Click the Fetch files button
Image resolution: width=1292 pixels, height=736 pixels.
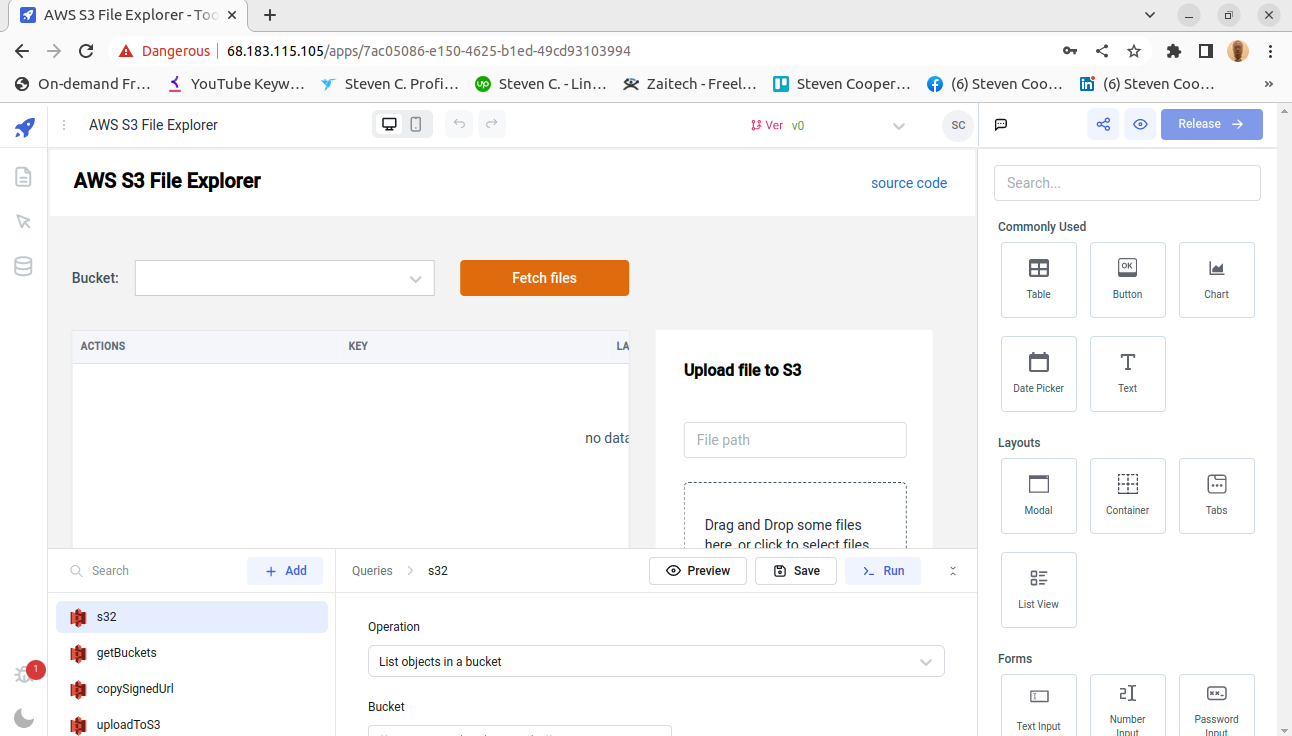tap(544, 278)
